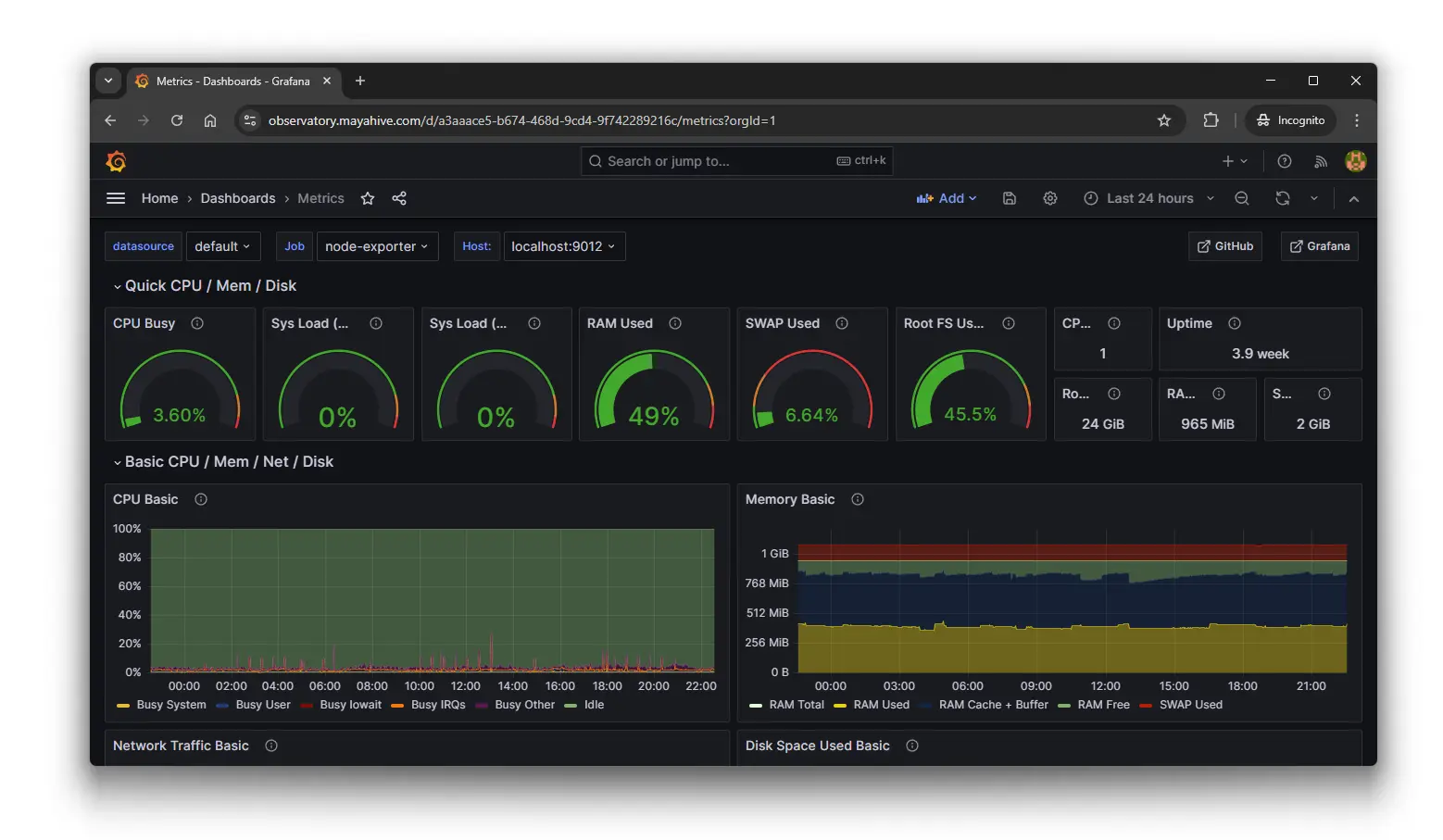The height and width of the screenshot is (840, 1443).
Task: Toggle RAM Used series in legend
Action: [880, 705]
